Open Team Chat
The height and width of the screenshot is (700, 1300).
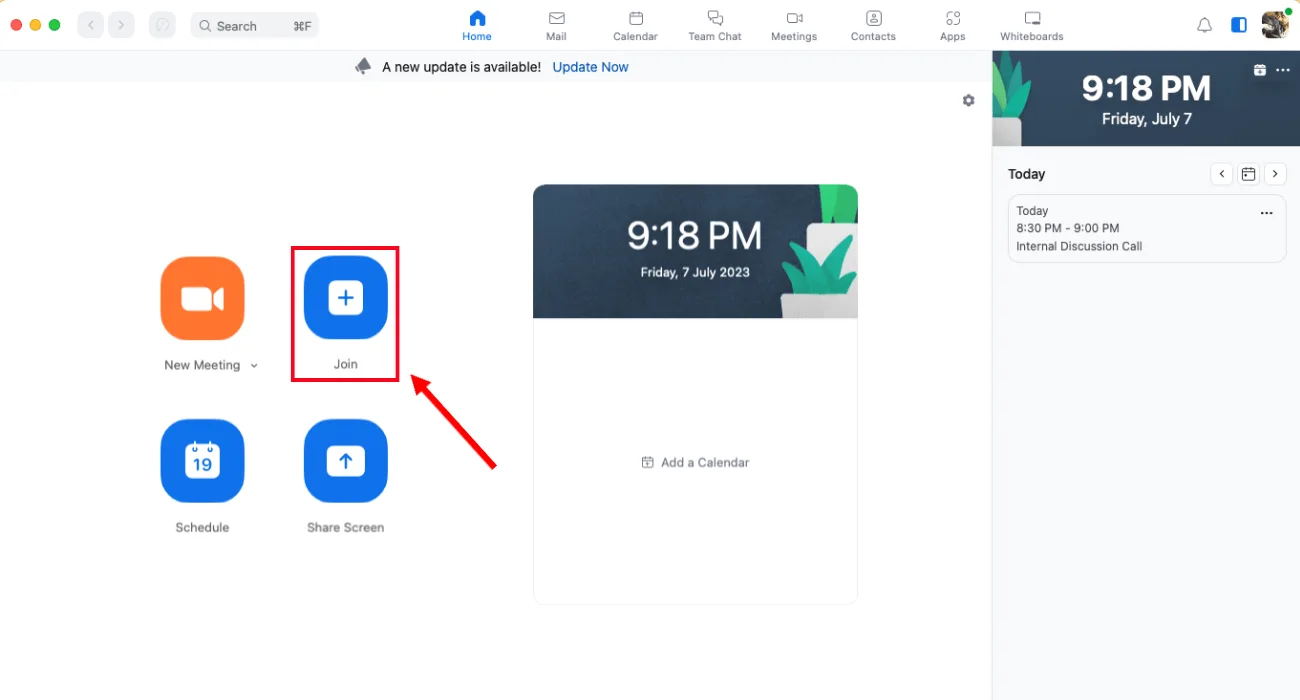[714, 25]
